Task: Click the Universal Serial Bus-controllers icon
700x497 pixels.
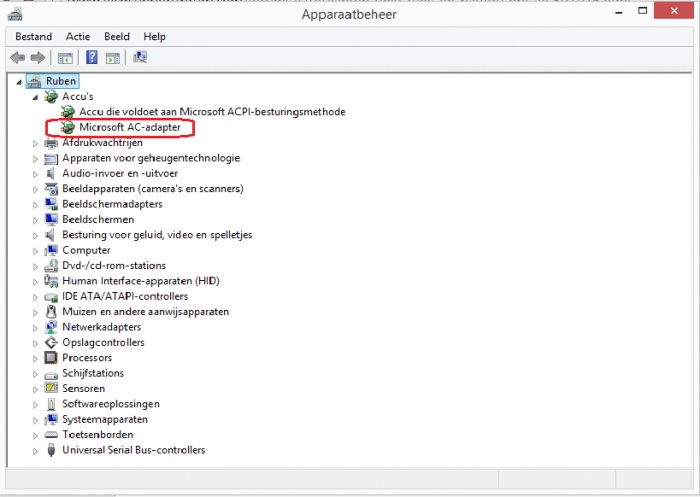Action: coord(51,450)
